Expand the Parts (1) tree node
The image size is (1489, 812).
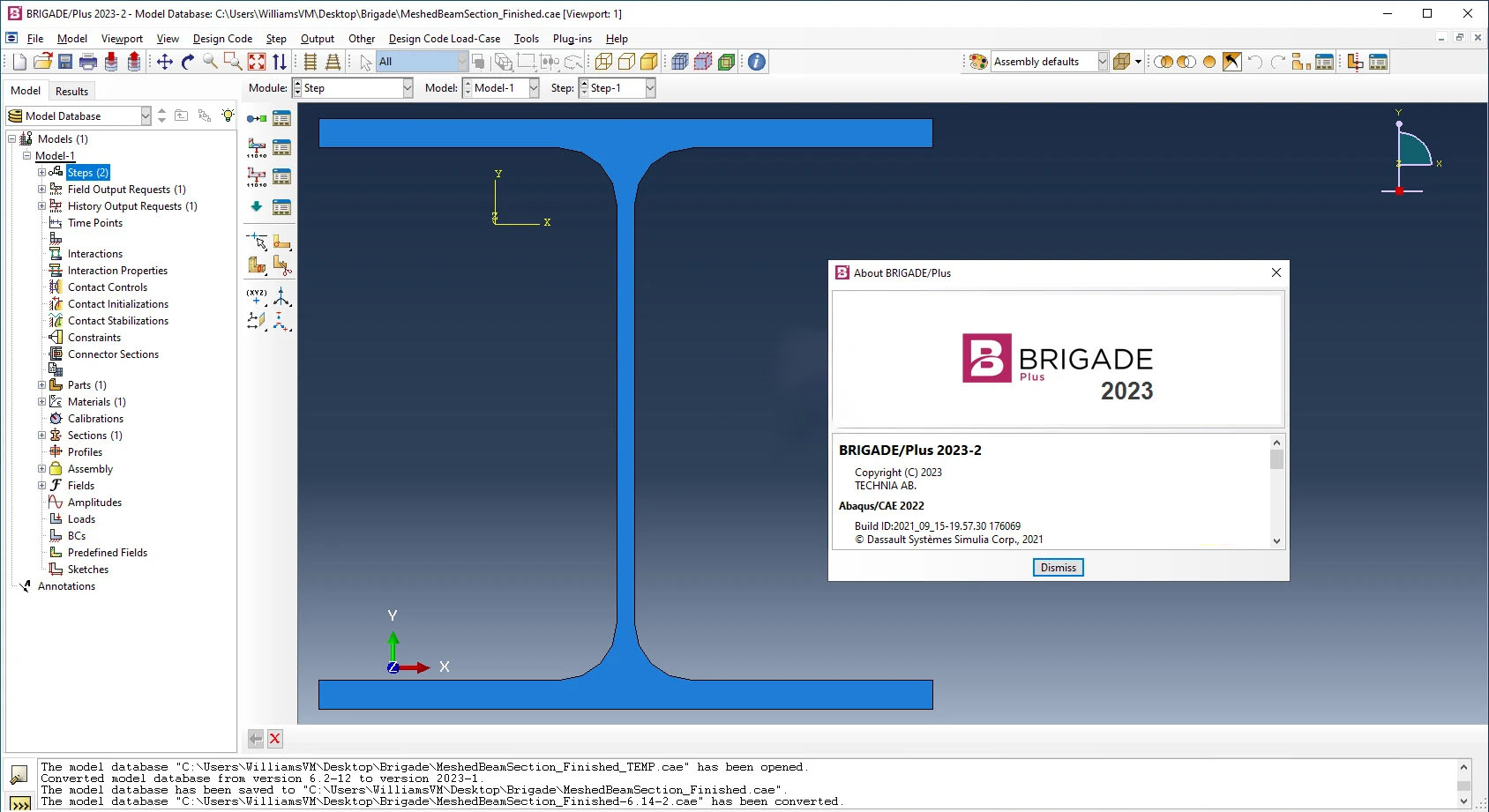point(41,385)
